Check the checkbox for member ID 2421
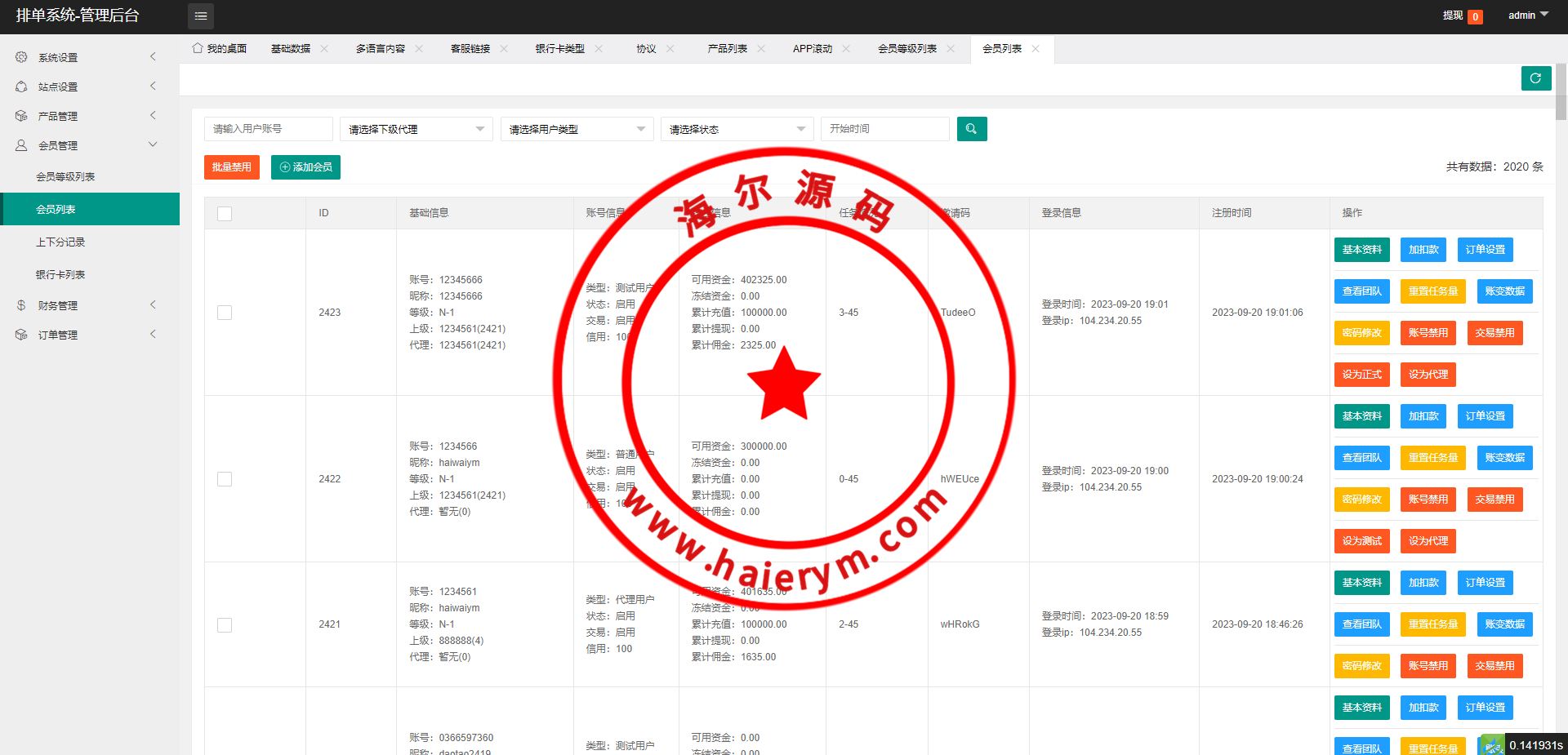 coord(225,625)
